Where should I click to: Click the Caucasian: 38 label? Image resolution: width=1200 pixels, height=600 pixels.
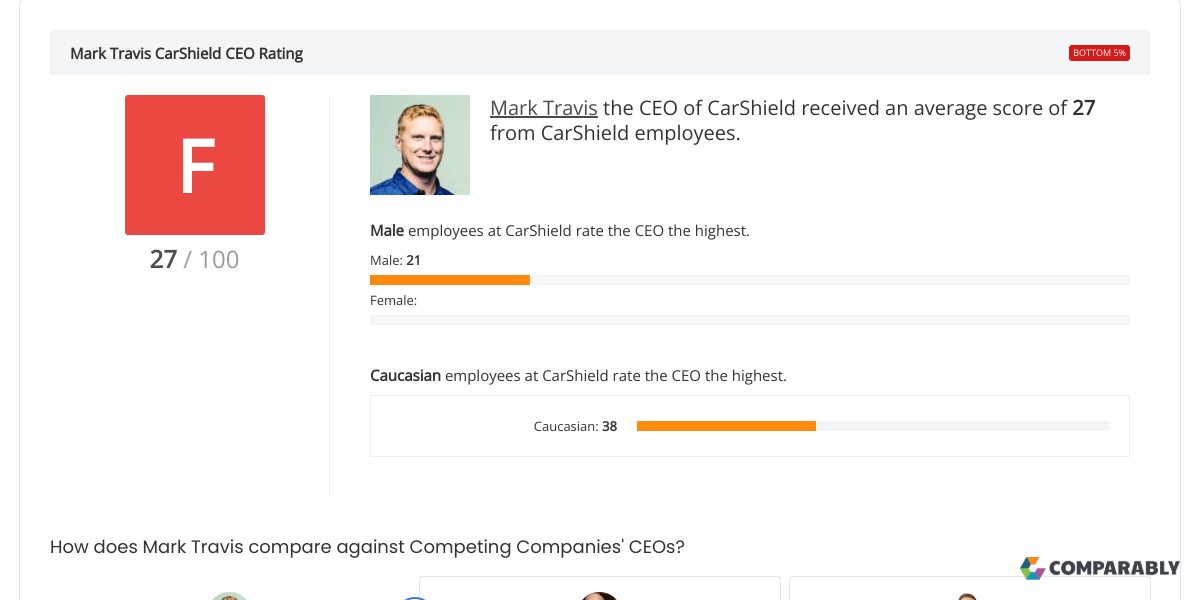[576, 426]
